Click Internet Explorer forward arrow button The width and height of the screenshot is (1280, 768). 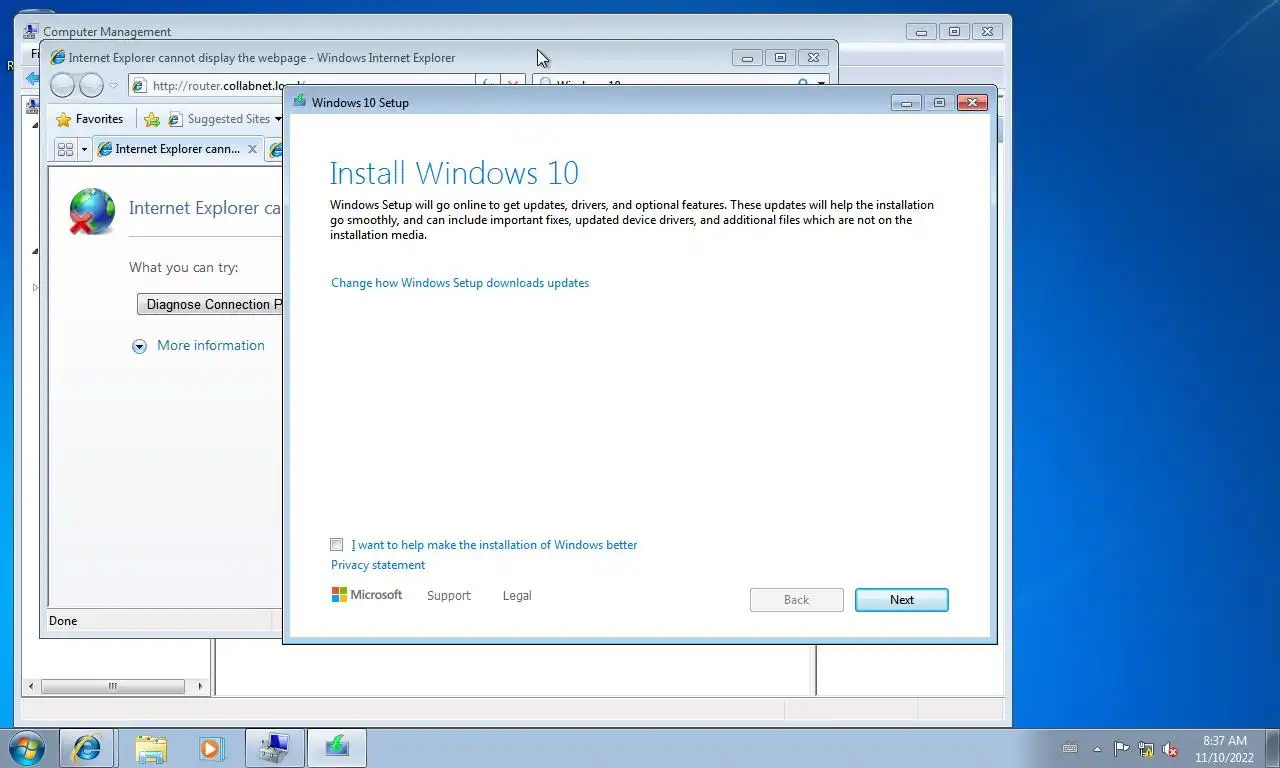[x=91, y=86]
